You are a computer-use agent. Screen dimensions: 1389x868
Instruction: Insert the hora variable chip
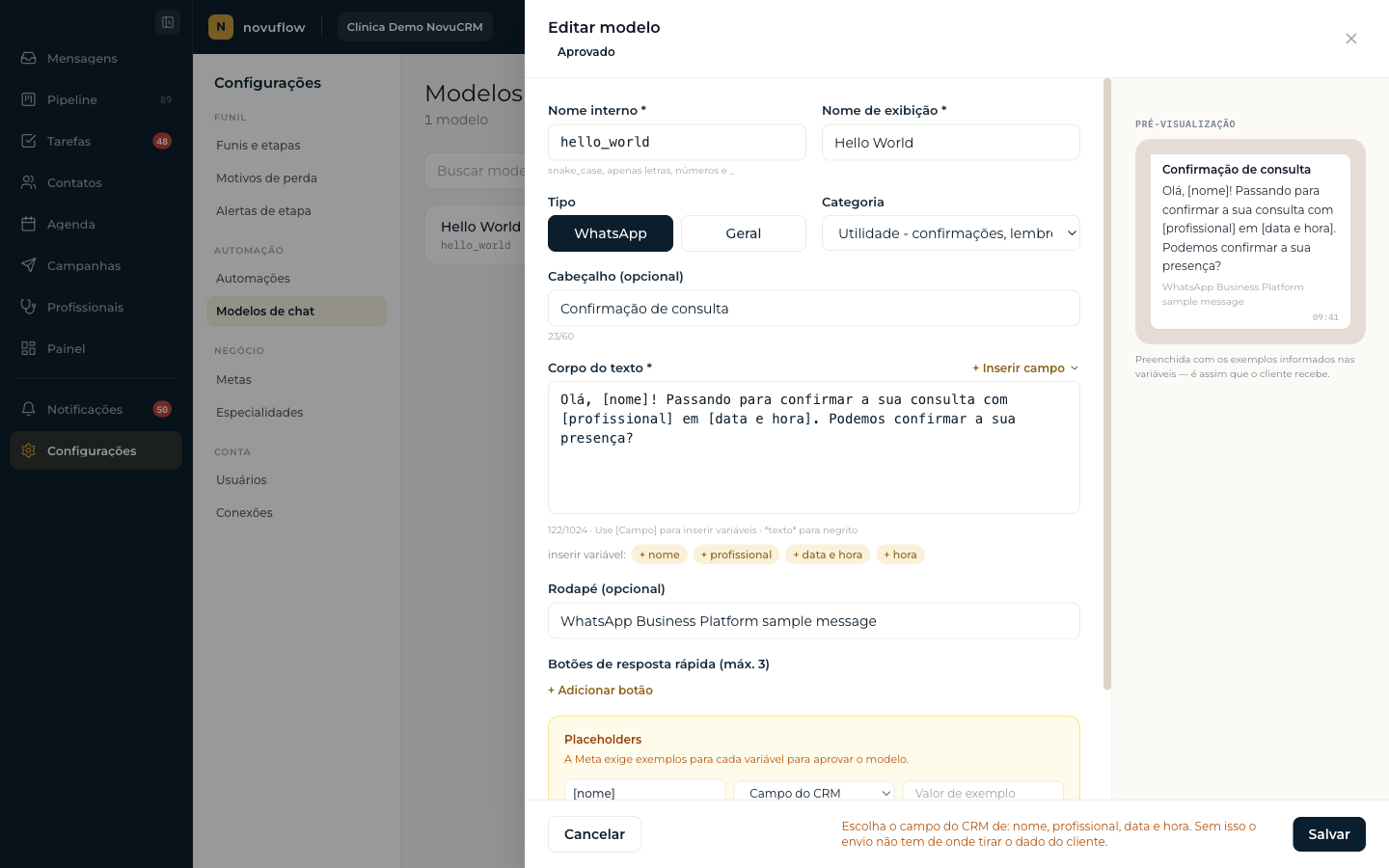click(x=900, y=555)
